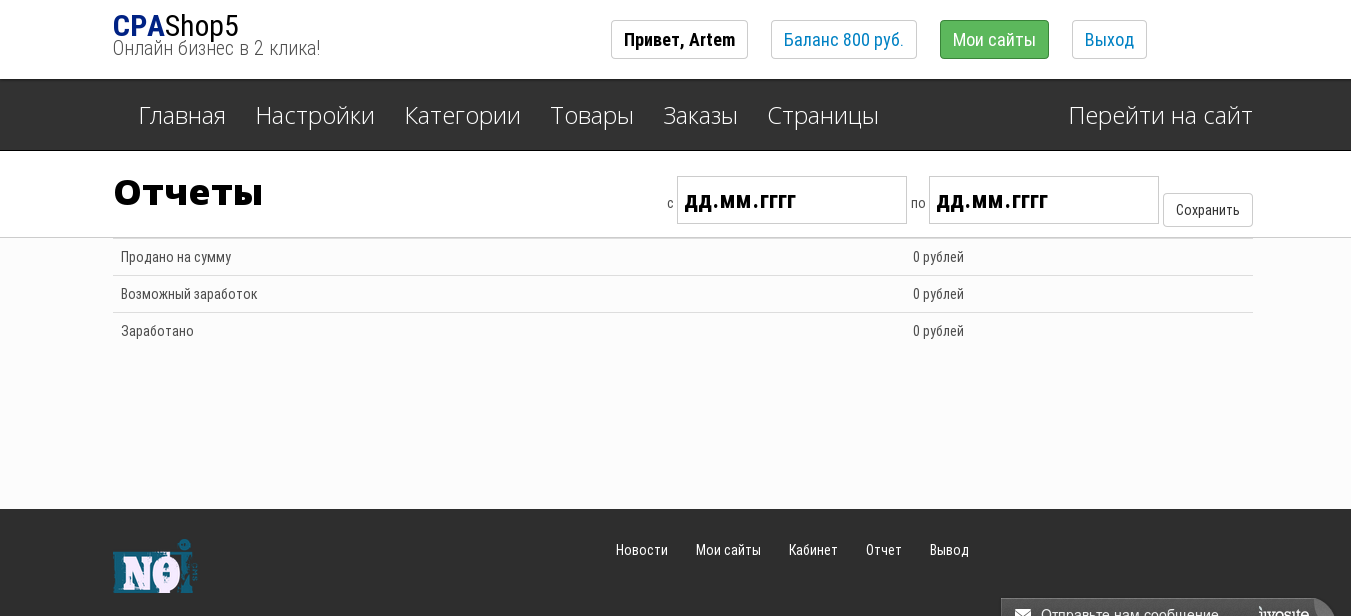Image resolution: width=1351 pixels, height=616 pixels.
Task: Click the envelope icon in chat widget
Action: [x=1023, y=611]
